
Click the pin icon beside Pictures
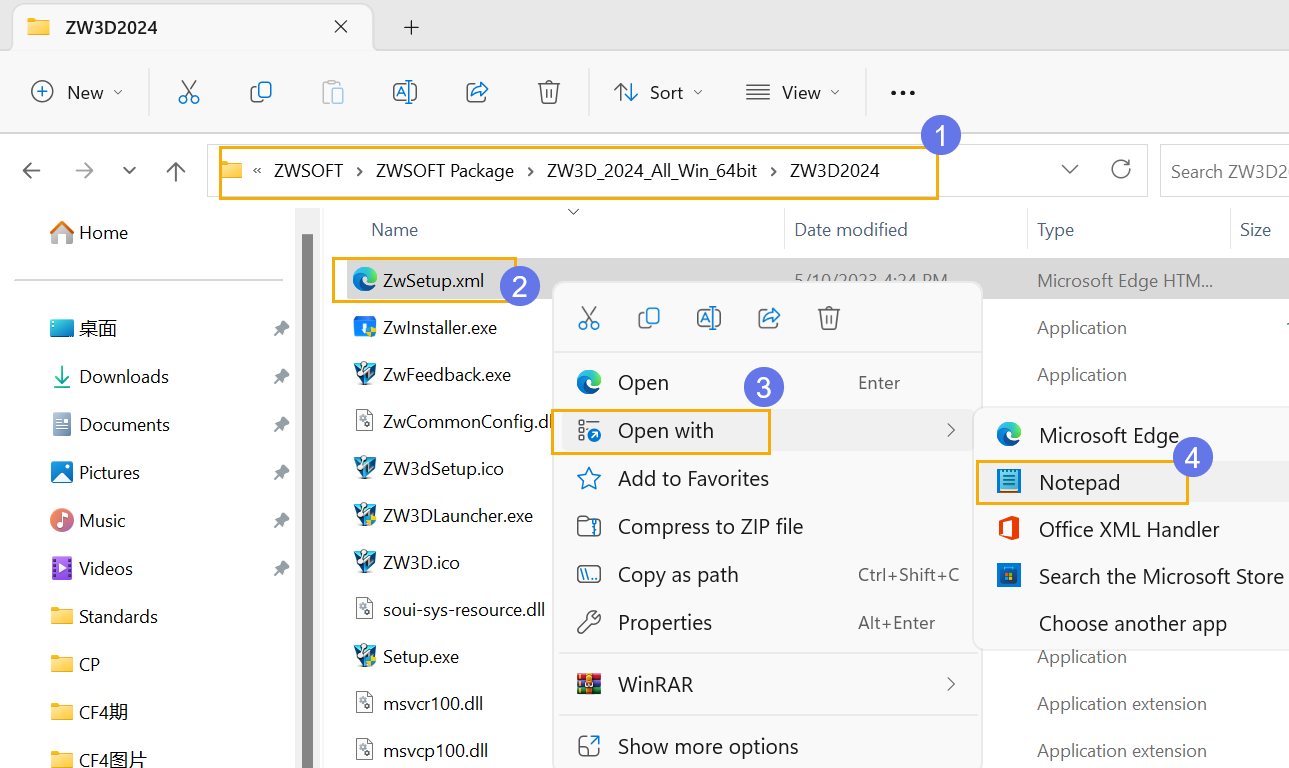coord(281,473)
